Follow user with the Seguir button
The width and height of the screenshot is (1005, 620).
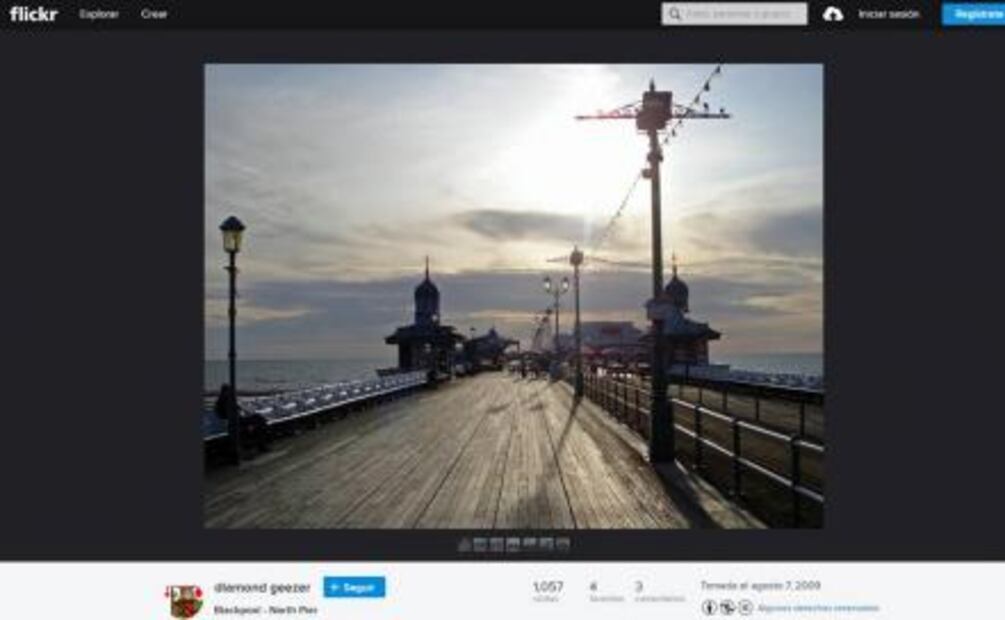(x=354, y=588)
